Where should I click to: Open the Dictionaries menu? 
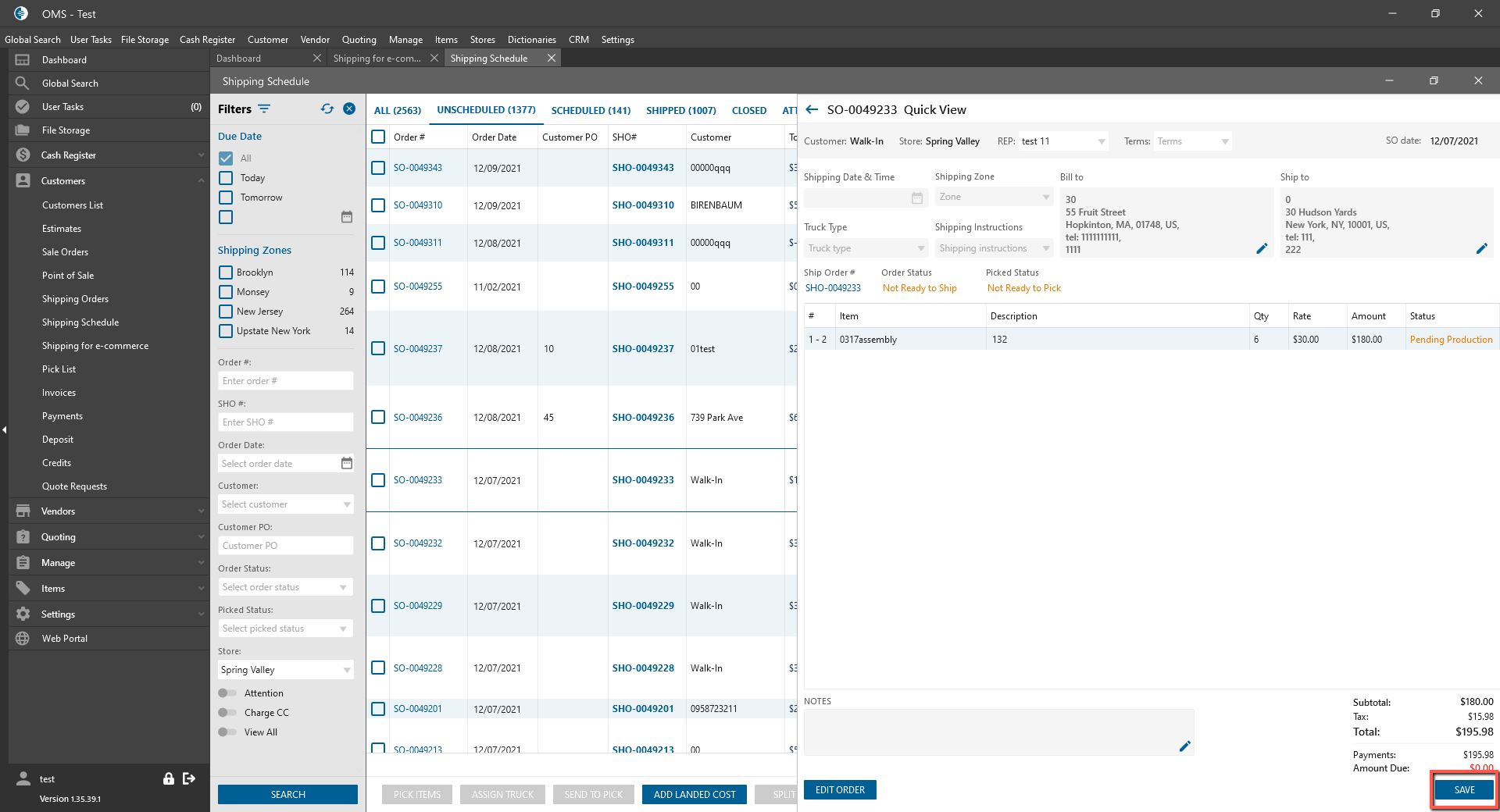(531, 40)
